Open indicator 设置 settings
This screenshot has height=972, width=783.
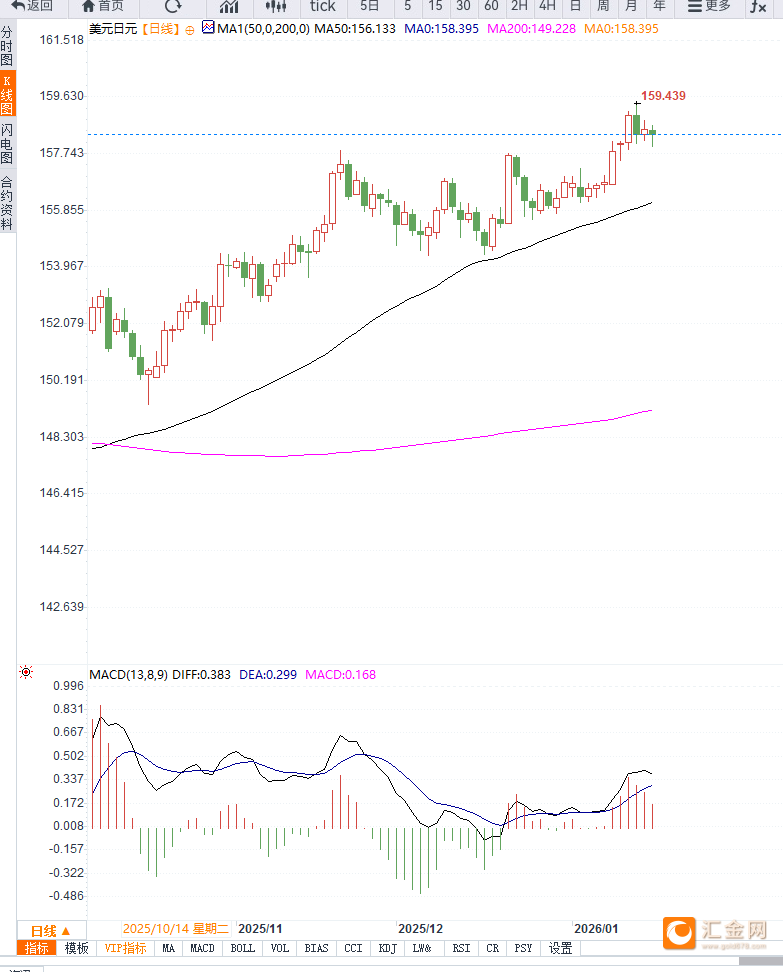[x=560, y=948]
